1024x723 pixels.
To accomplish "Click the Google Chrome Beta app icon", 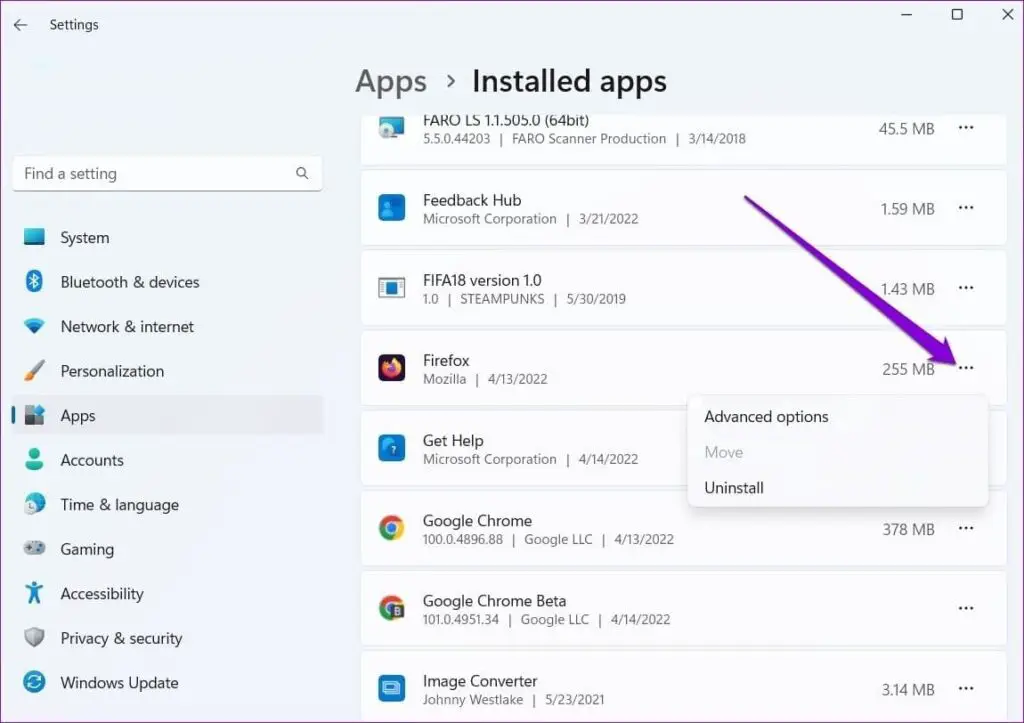I will tap(393, 608).
